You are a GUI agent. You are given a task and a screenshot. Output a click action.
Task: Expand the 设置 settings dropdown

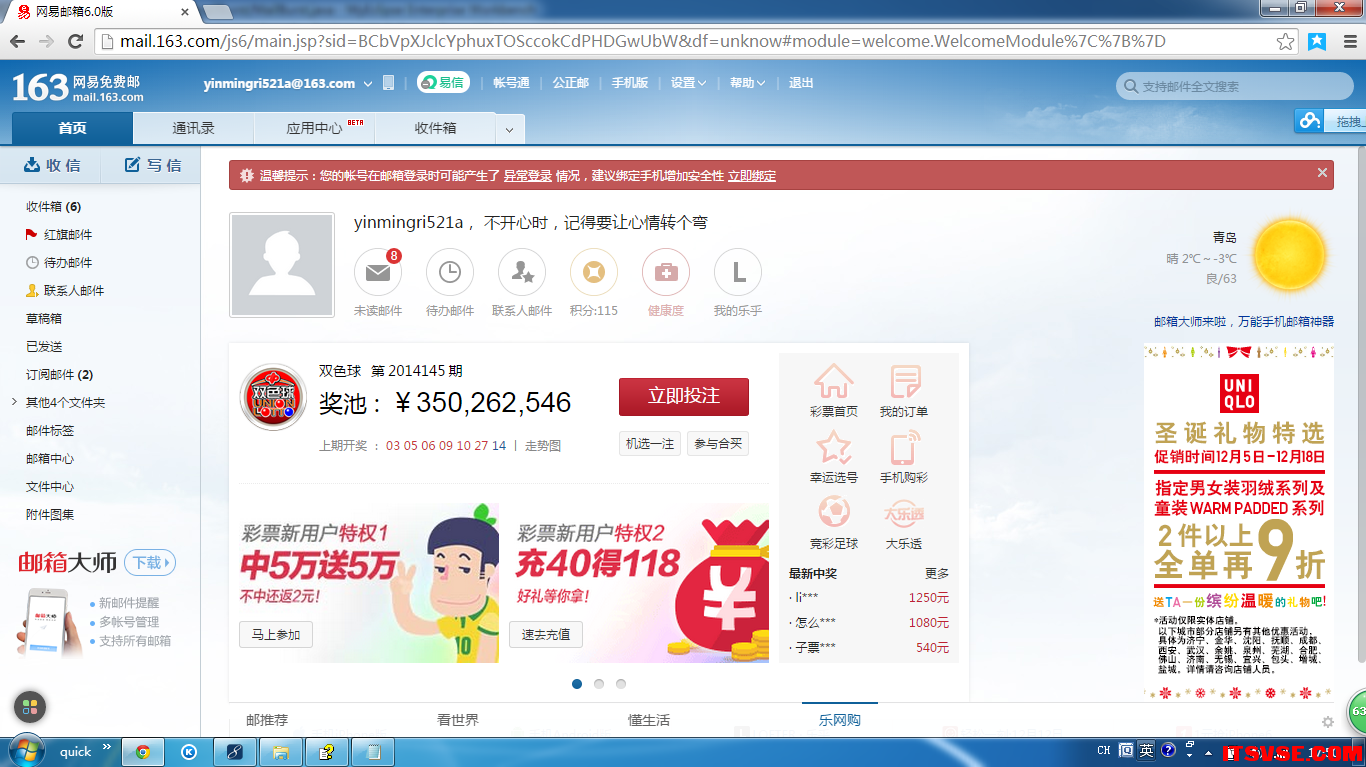pyautogui.click(x=688, y=83)
